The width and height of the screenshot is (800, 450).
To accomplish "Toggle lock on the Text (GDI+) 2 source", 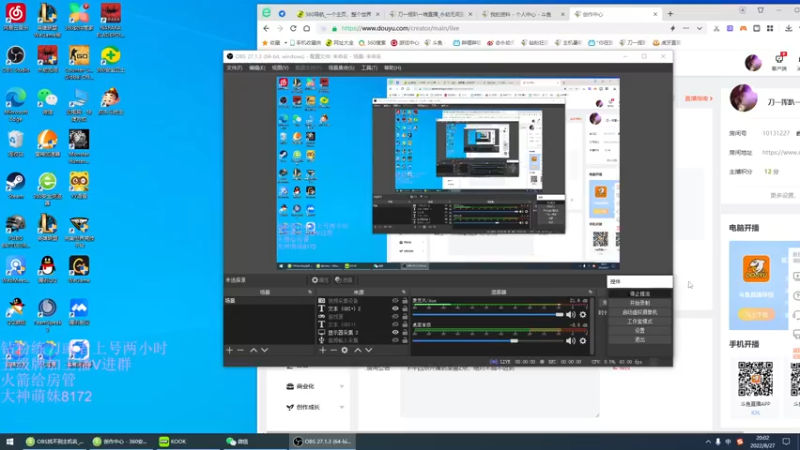I will click(405, 309).
